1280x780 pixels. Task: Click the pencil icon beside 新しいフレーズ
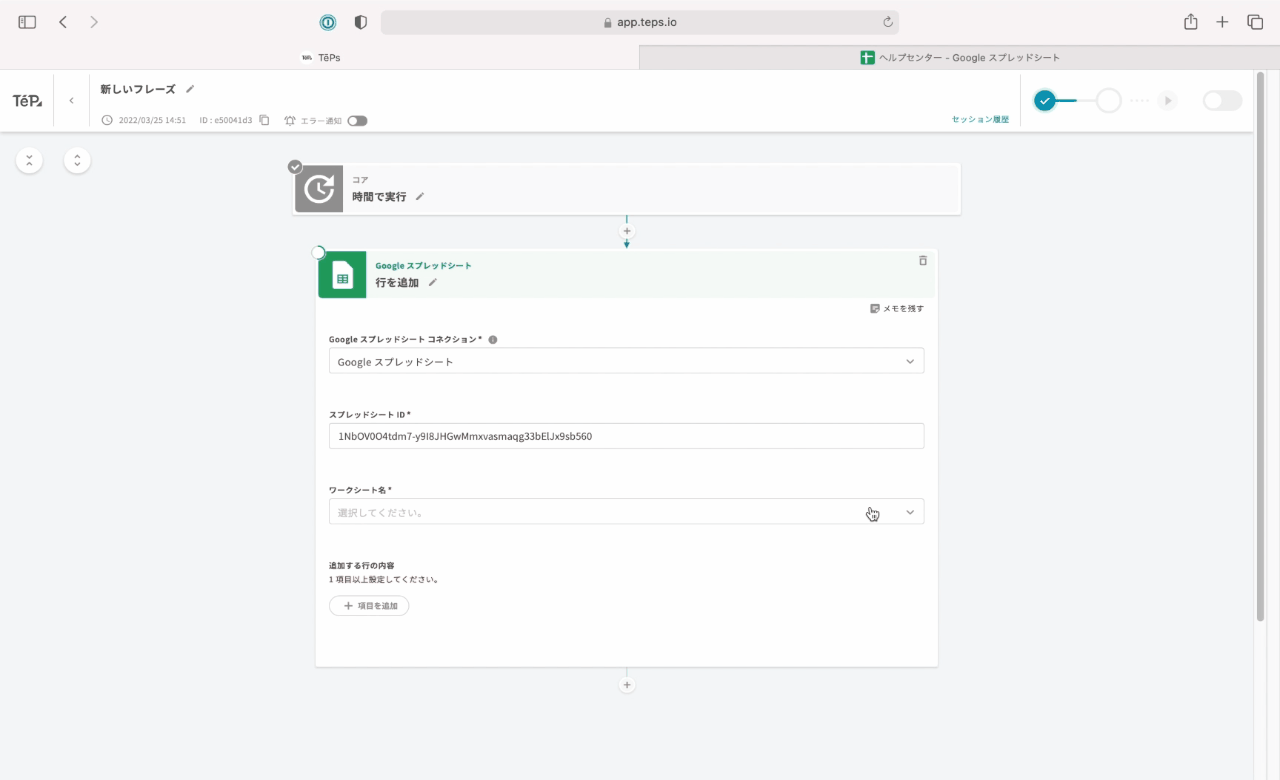point(190,89)
